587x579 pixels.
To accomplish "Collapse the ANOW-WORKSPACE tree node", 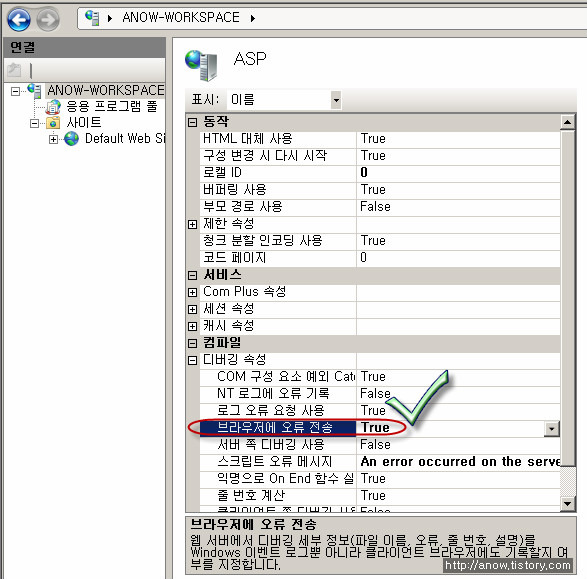I will pos(15,91).
